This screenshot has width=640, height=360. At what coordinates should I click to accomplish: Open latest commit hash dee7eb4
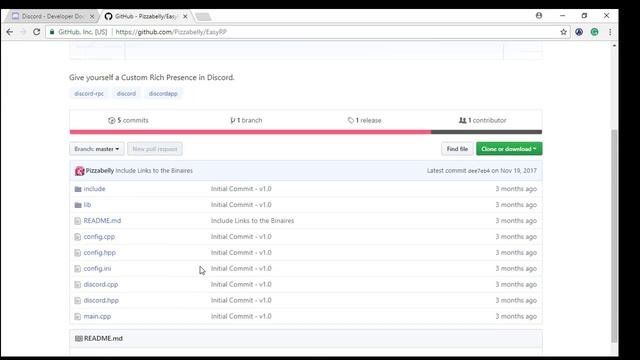(x=478, y=171)
